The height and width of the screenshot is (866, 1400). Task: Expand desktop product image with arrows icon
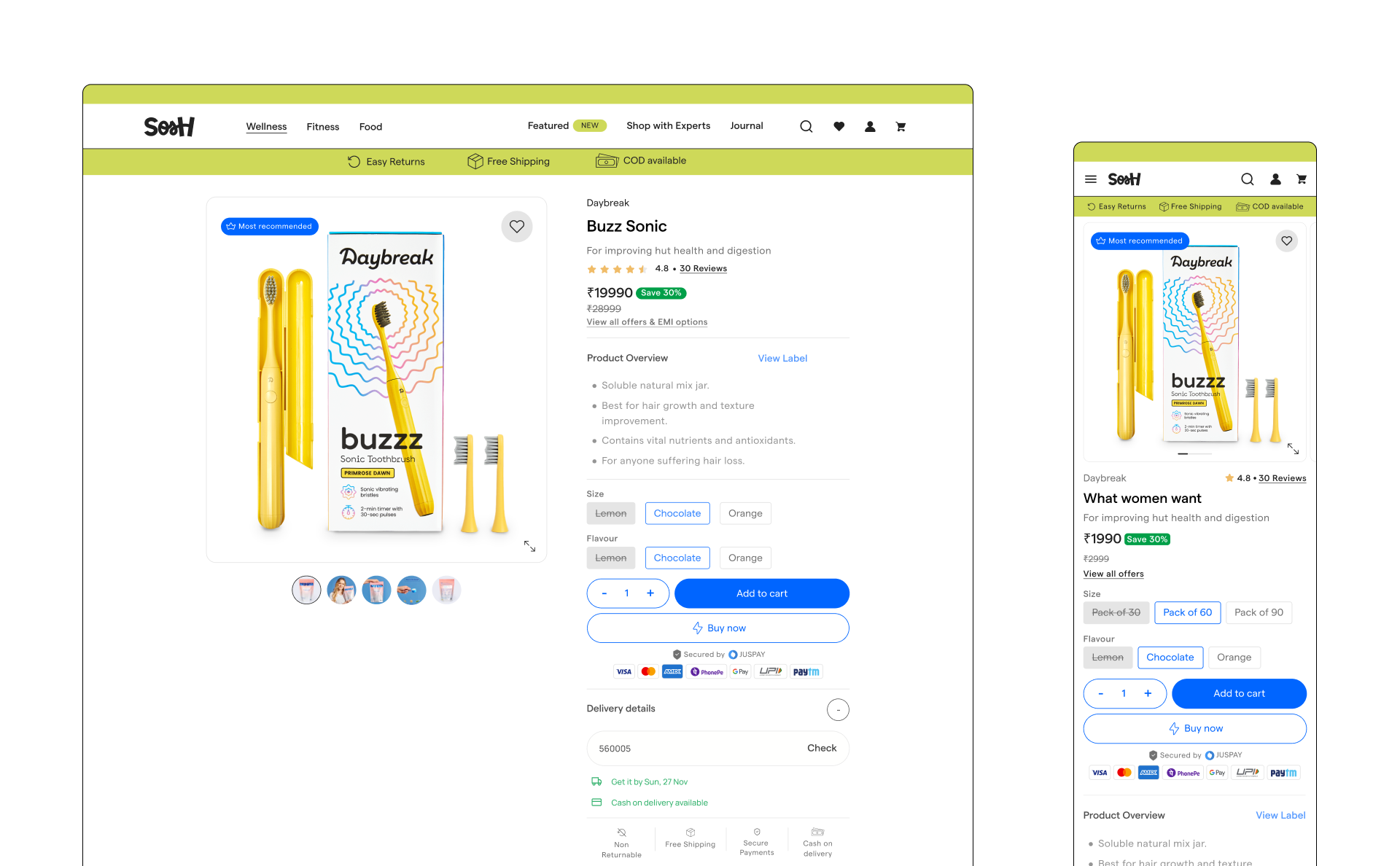coord(529,546)
